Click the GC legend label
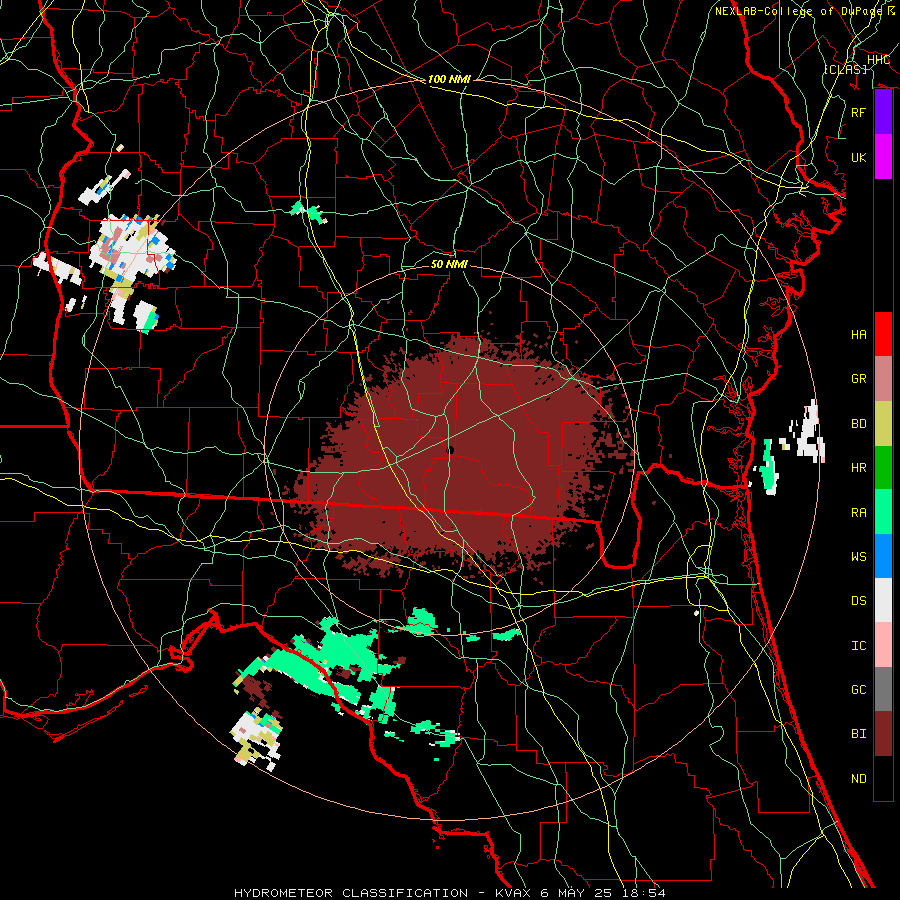Viewport: 900px width, 900px height. pyautogui.click(x=858, y=689)
